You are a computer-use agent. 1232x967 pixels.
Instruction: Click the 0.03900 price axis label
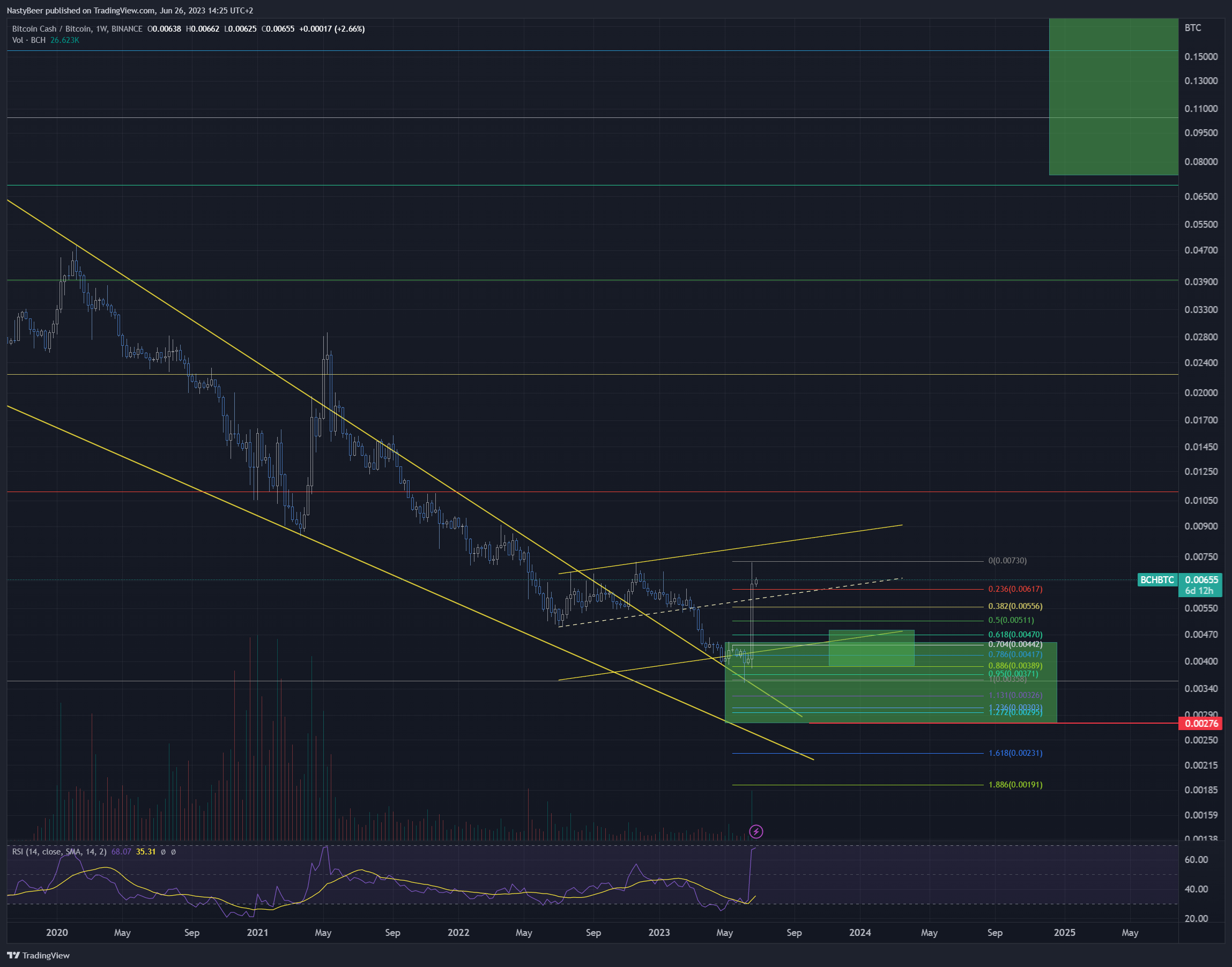1201,282
